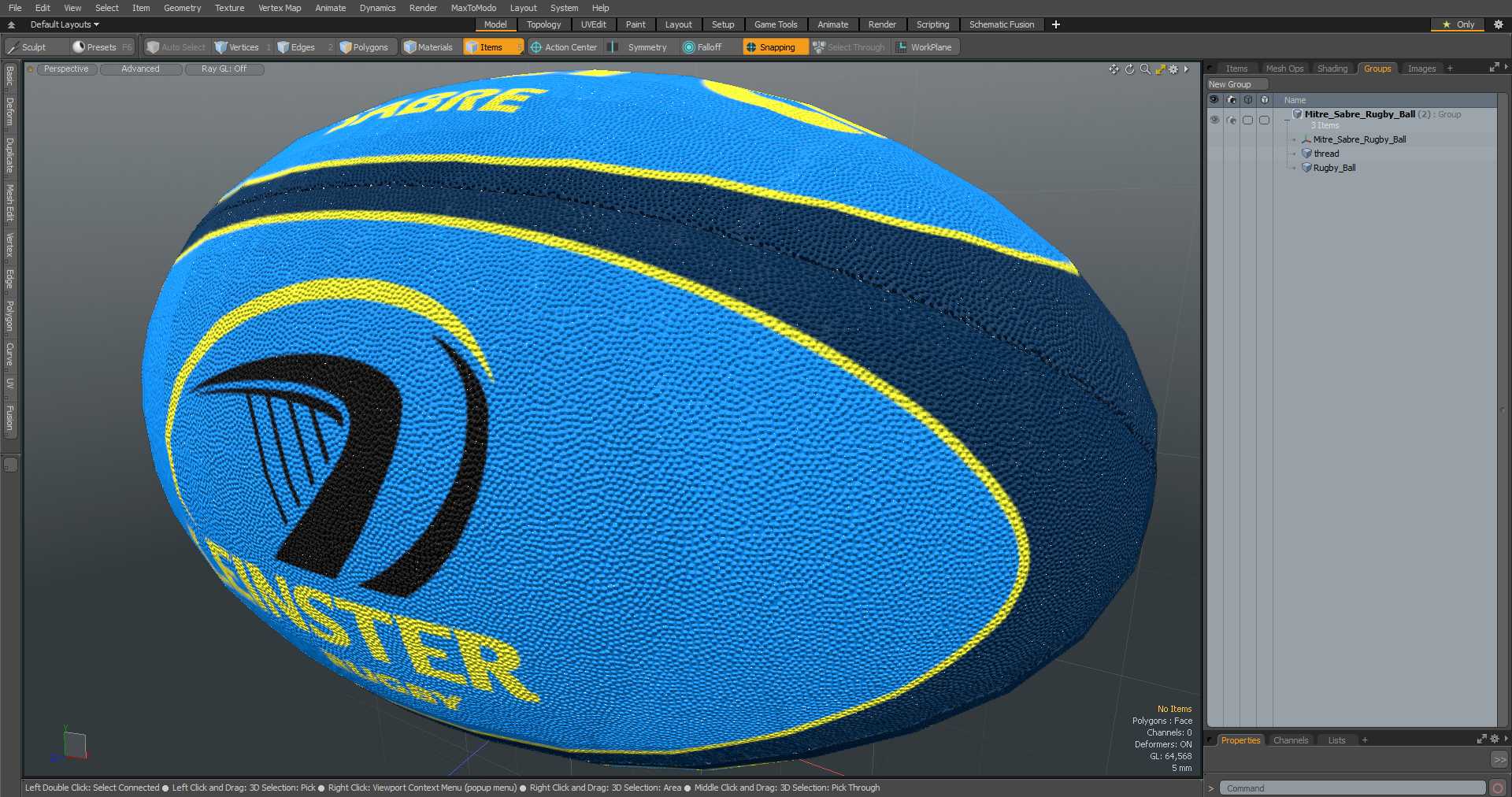
Task: Click the command record circle button
Action: click(1498, 788)
